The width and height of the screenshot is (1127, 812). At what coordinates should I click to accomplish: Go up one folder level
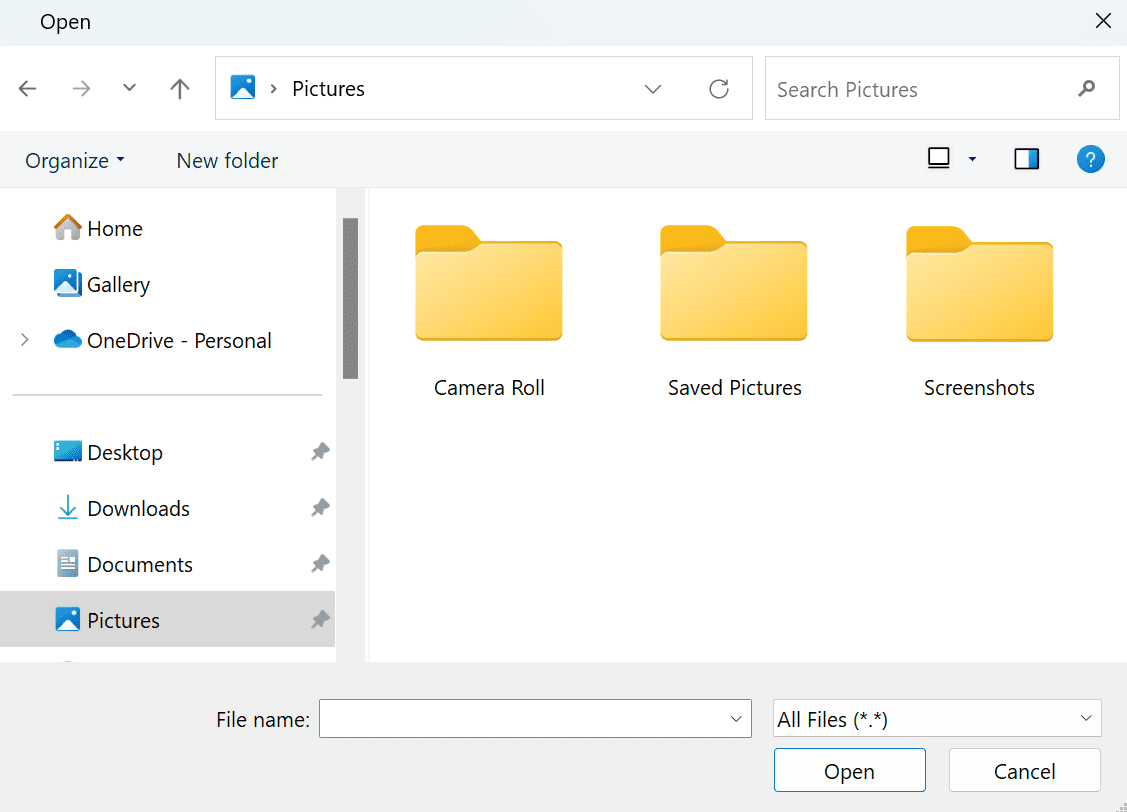(x=180, y=89)
